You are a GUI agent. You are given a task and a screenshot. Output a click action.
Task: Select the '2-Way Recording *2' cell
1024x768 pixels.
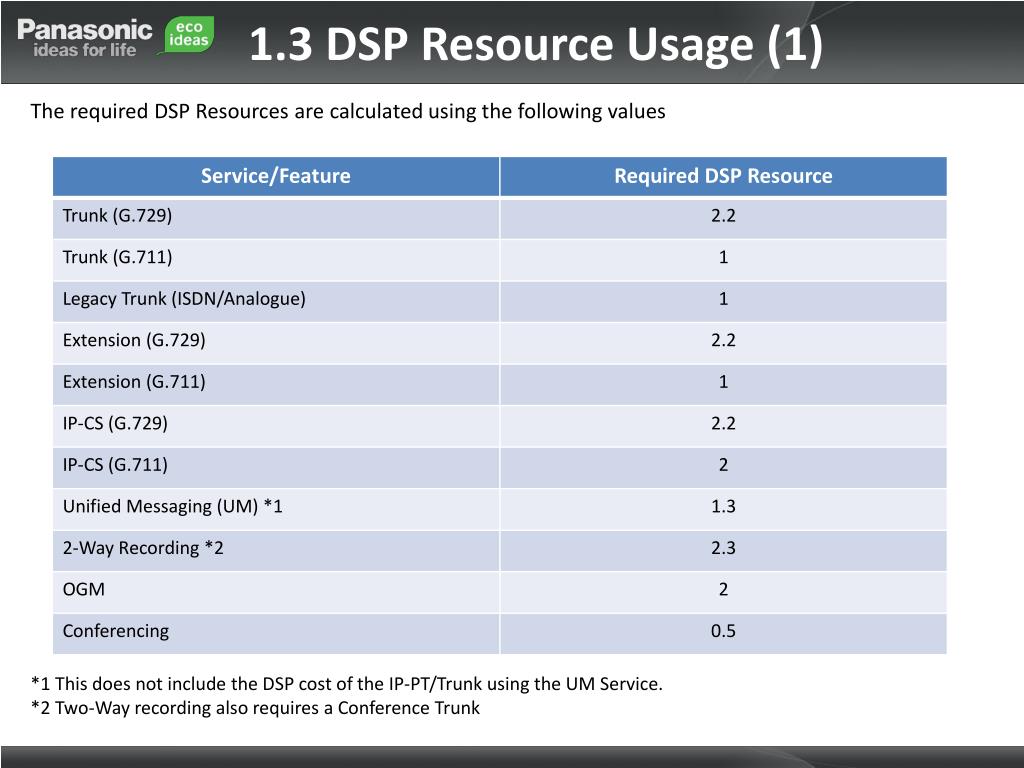coord(276,550)
